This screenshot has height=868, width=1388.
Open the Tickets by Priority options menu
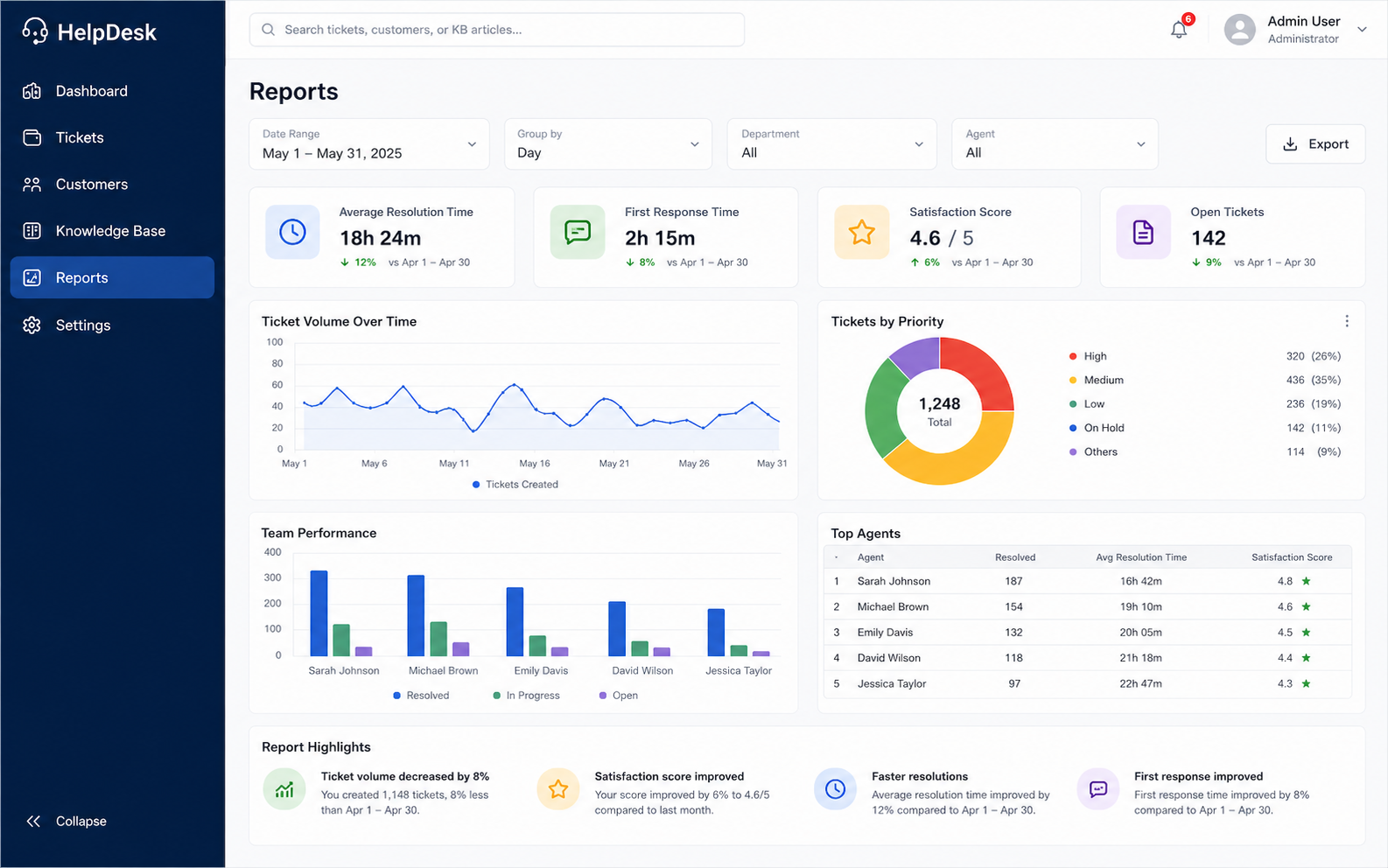[1347, 321]
